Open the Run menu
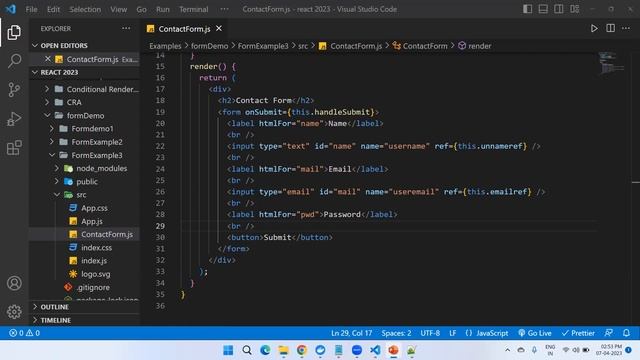 point(162,9)
